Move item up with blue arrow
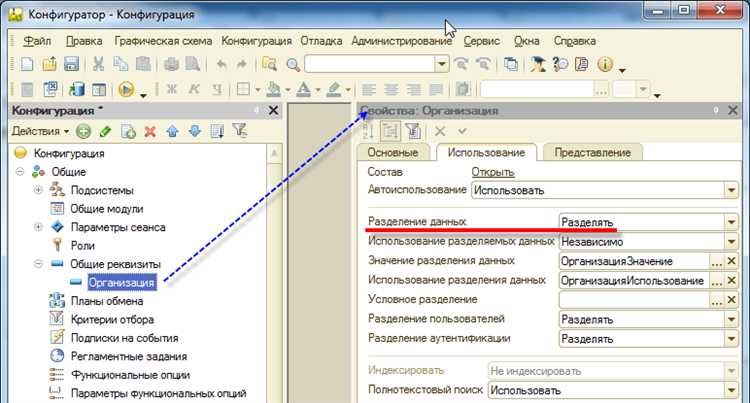This screenshot has width=750, height=403. (x=172, y=131)
